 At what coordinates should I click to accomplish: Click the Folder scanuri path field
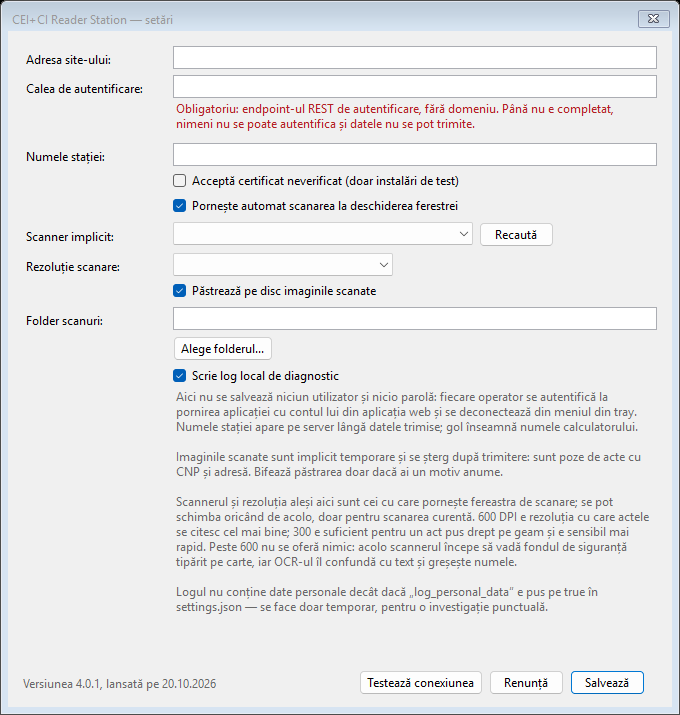coord(415,318)
